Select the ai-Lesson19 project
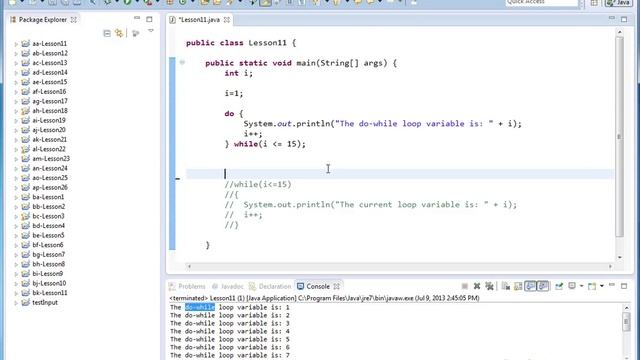This screenshot has height=360, width=640. (x=49, y=120)
